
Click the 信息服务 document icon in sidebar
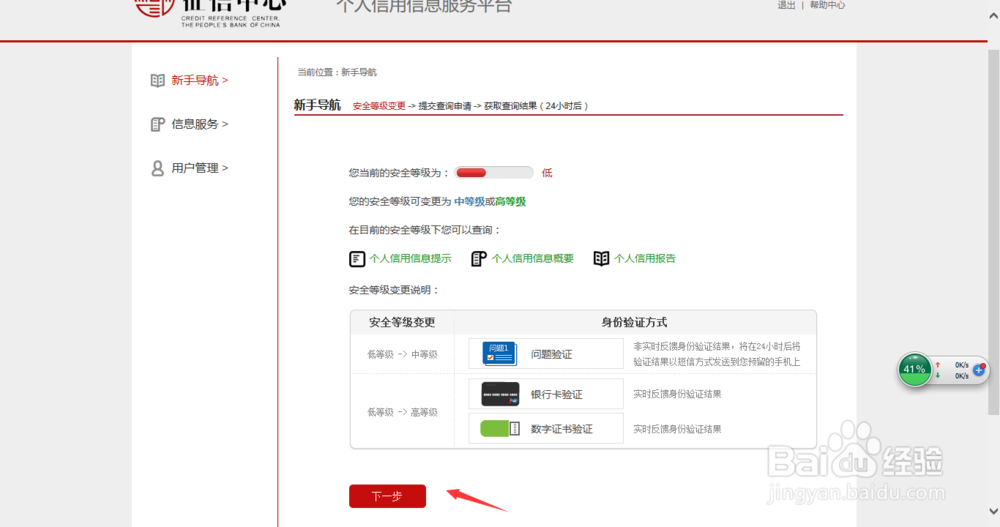158,124
